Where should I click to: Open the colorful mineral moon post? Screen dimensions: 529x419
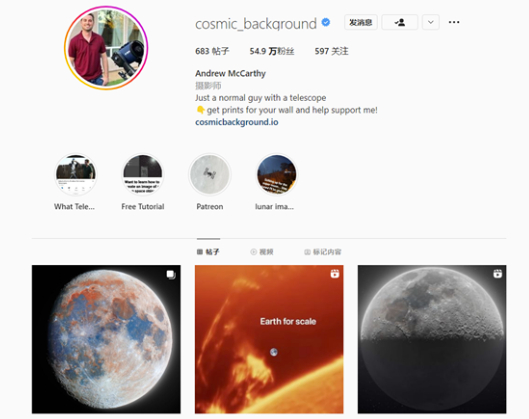(106, 339)
